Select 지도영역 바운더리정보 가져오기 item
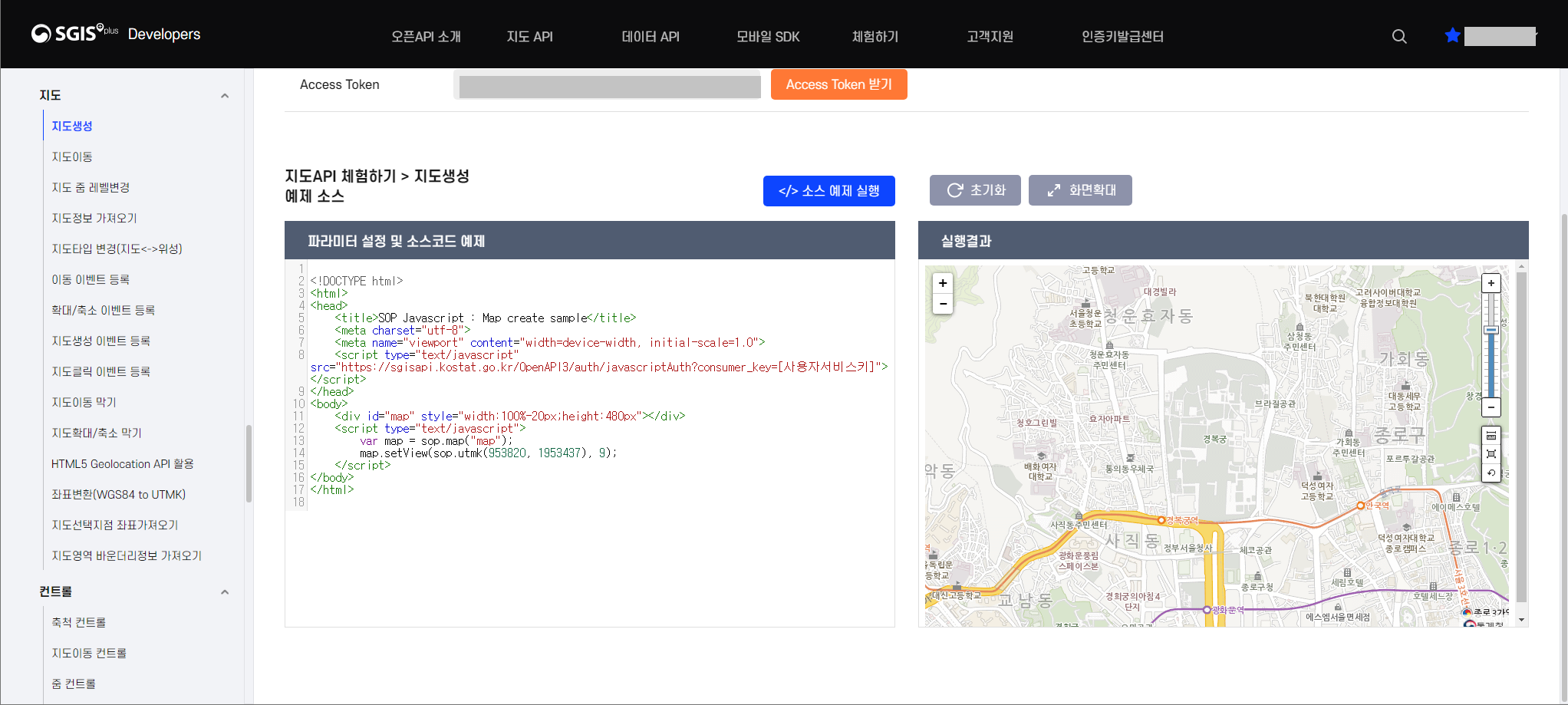The image size is (1568, 705). (x=127, y=555)
